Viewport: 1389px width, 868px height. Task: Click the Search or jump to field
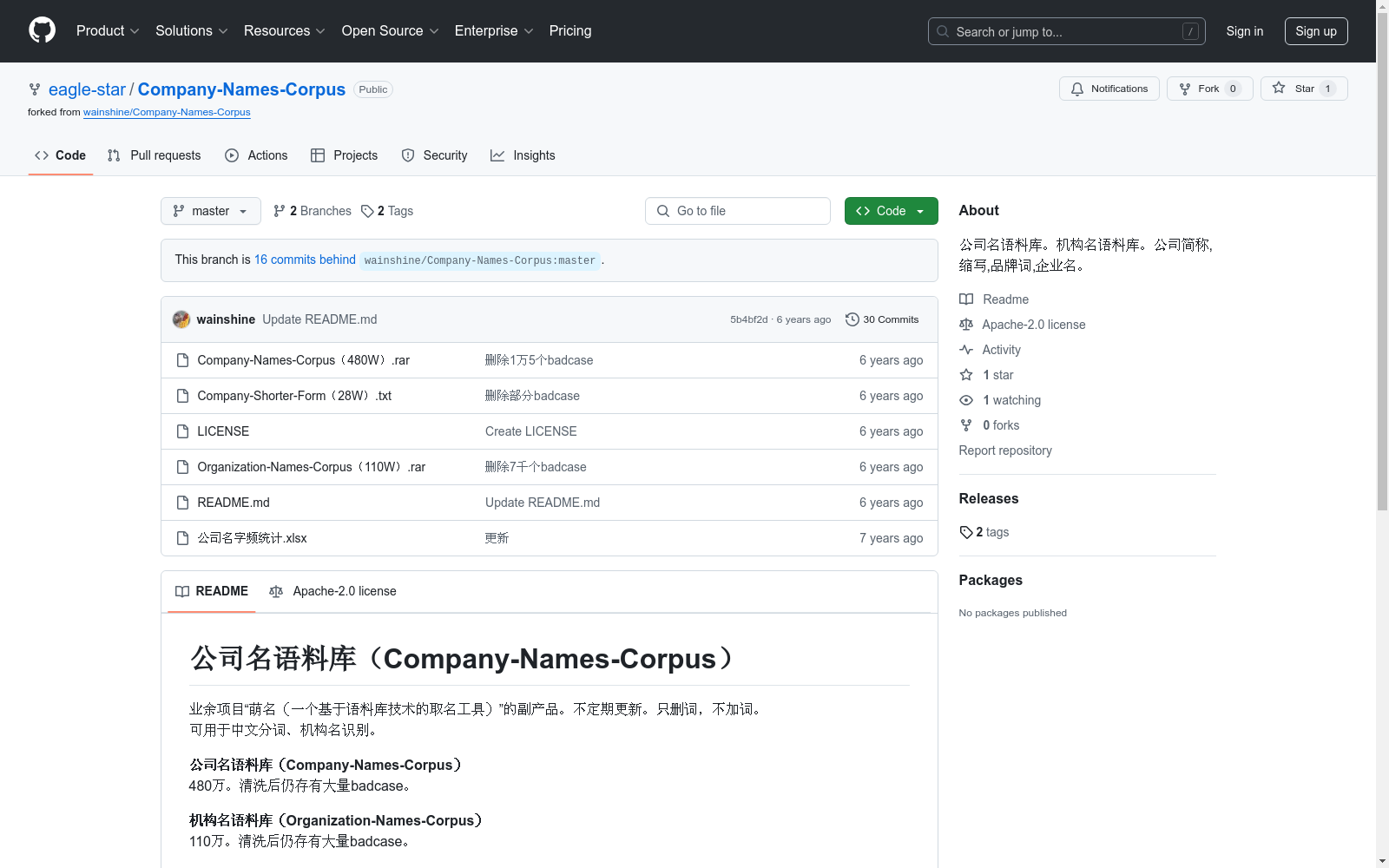pos(1067,31)
